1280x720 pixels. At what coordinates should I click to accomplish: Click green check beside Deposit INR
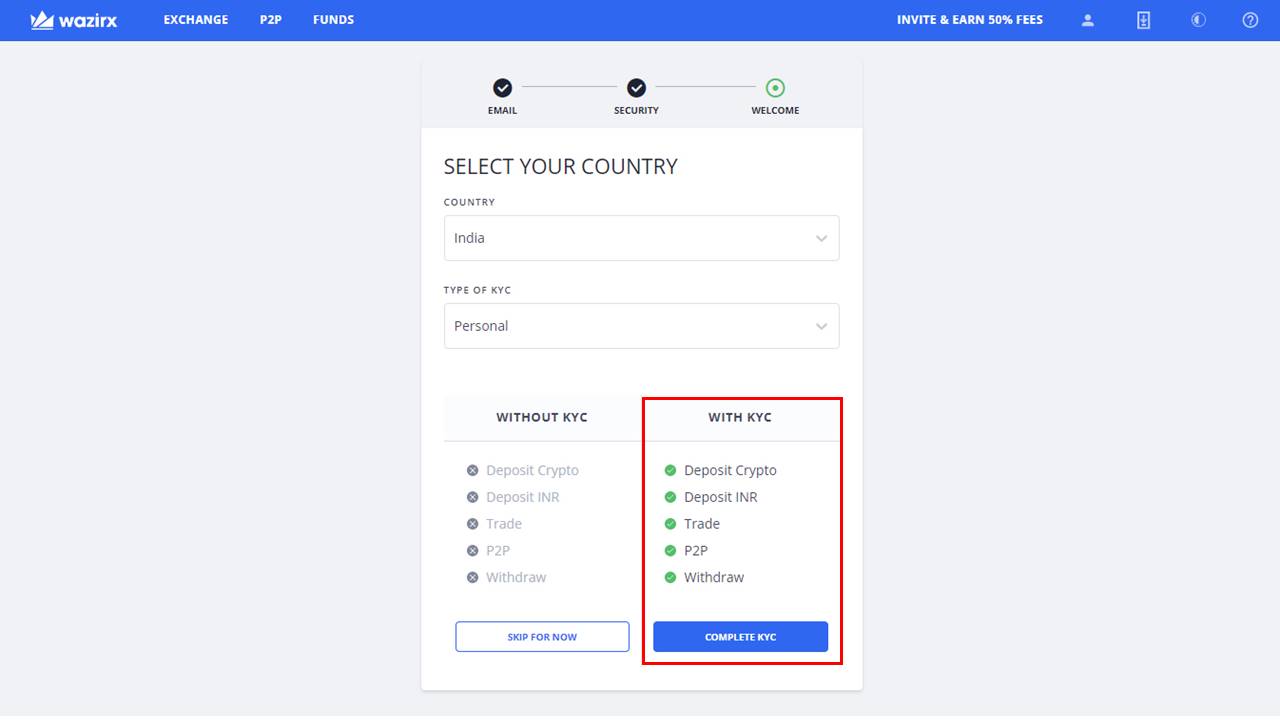coord(670,497)
